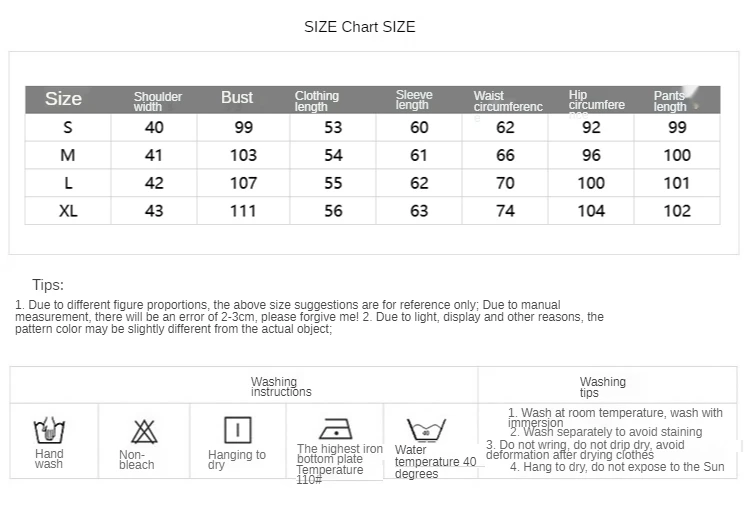
Task: Click the SIZE Chart SIZE title
Action: point(360,27)
